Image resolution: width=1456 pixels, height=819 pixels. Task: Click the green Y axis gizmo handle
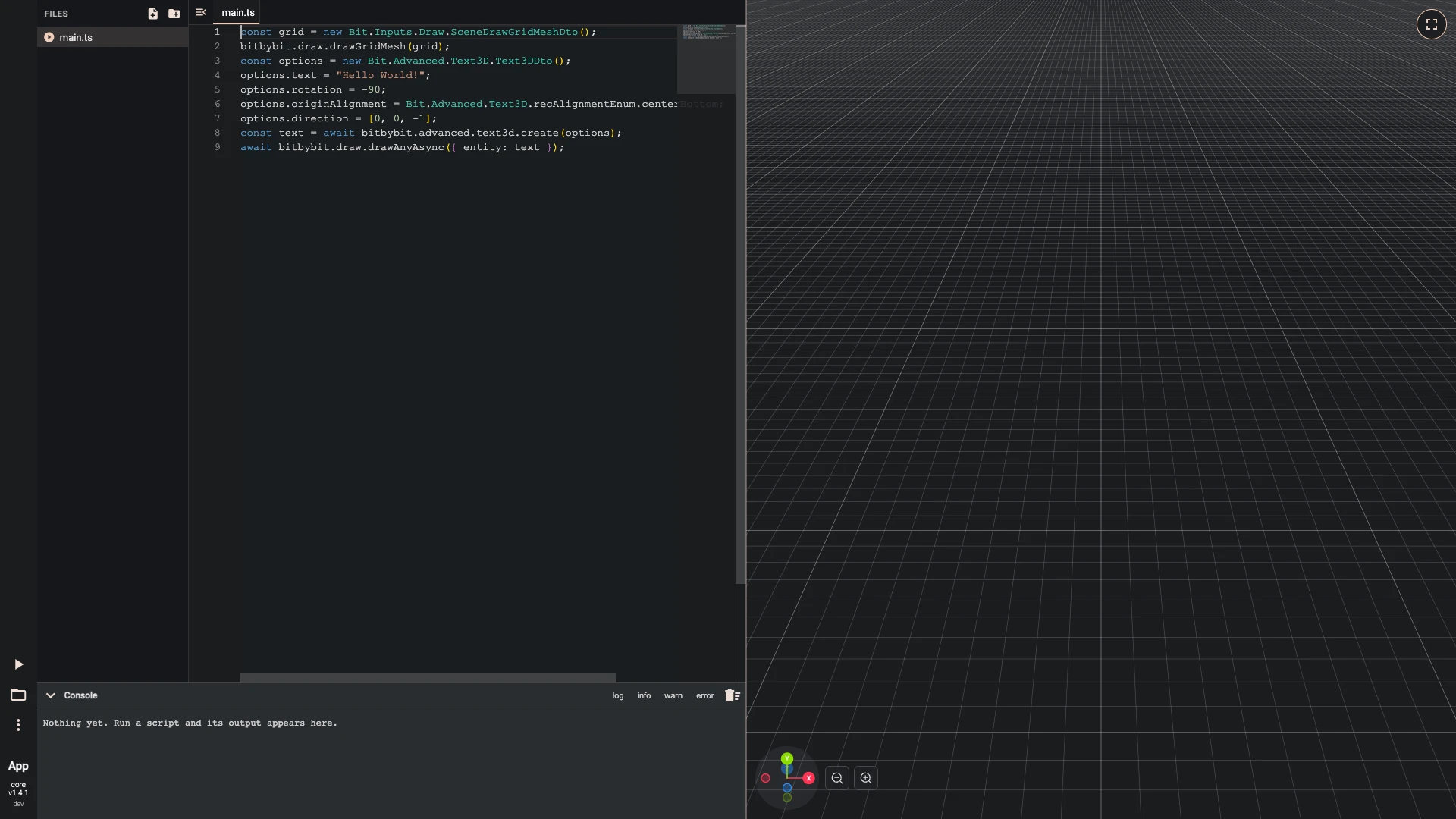[787, 758]
